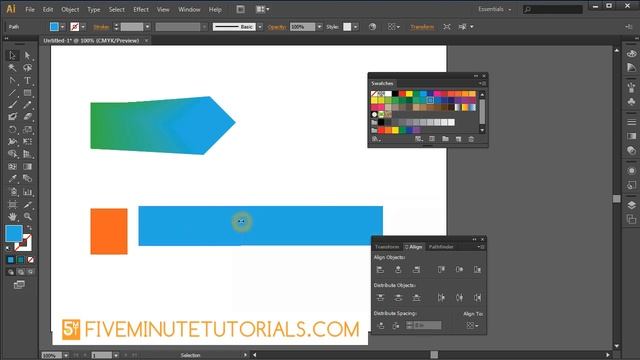Screen dimensions: 640x360
Task: Activate the Pen tool
Action: pos(12,80)
